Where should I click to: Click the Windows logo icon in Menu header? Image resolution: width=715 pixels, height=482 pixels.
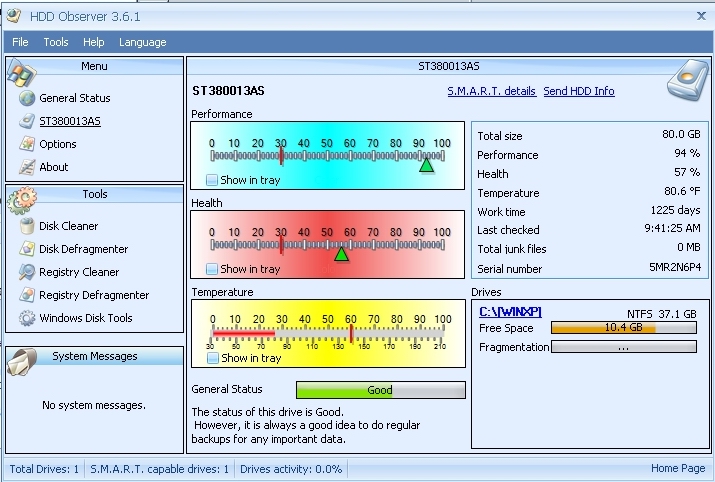coord(21,73)
